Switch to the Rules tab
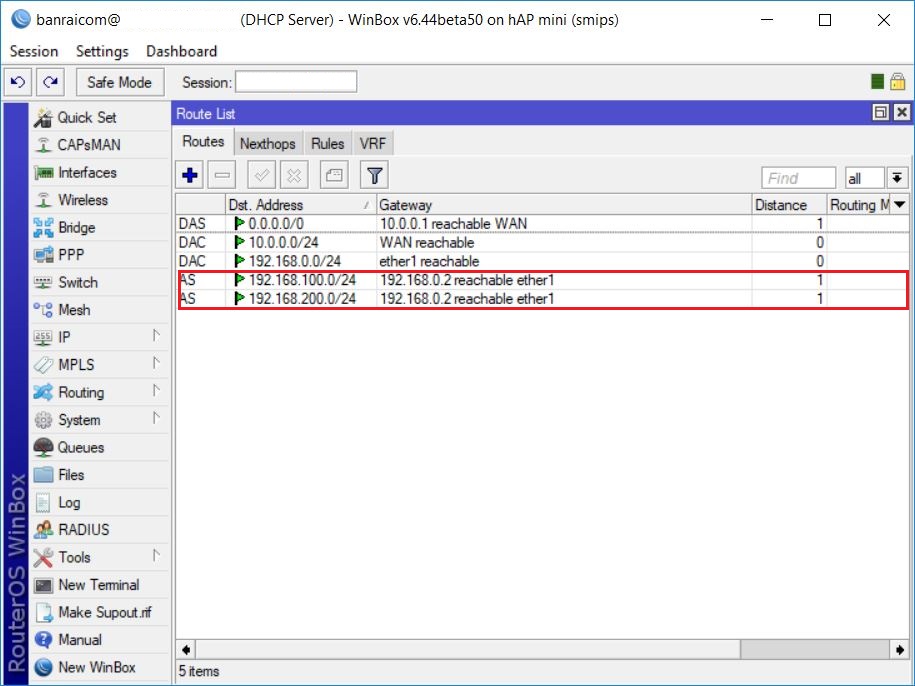 click(x=327, y=144)
